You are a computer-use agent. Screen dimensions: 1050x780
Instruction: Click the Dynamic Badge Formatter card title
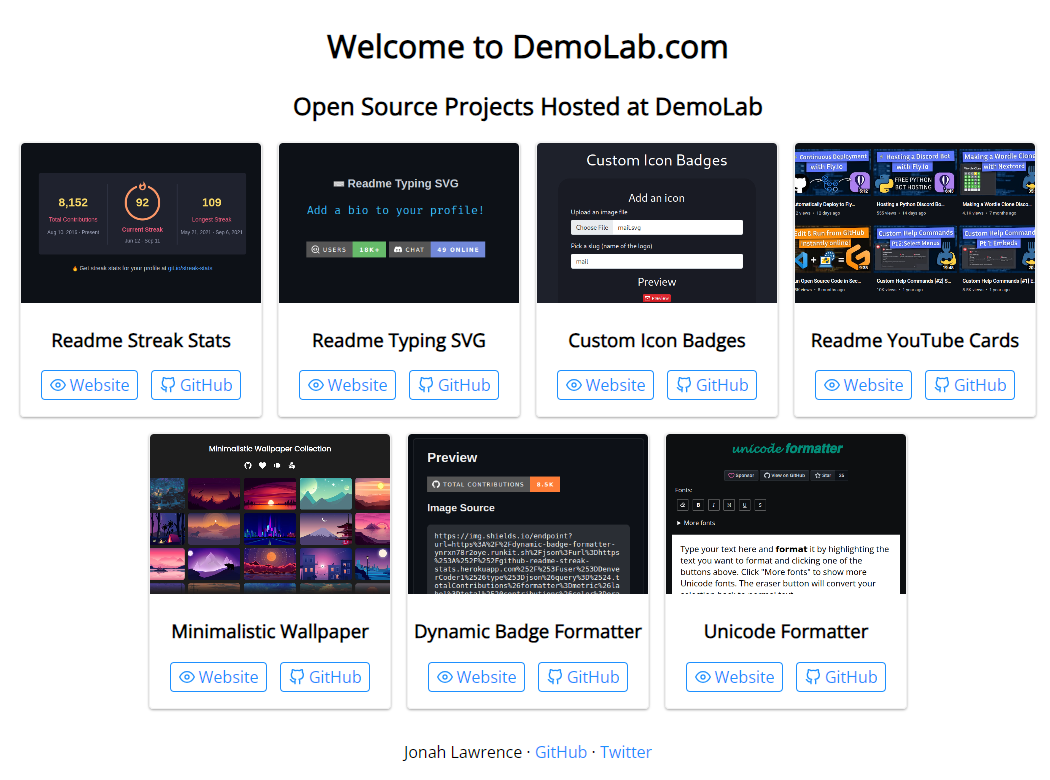[x=528, y=631]
